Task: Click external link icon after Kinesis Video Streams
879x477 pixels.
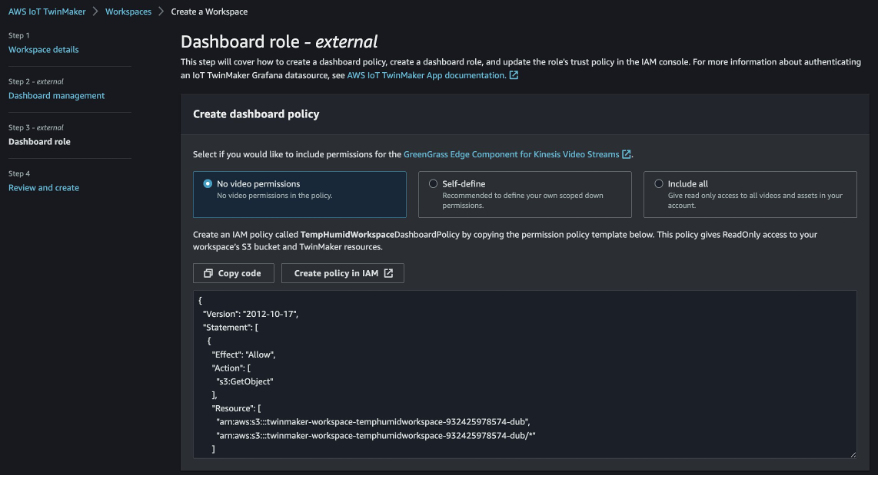Action: pyautogui.click(x=626, y=154)
